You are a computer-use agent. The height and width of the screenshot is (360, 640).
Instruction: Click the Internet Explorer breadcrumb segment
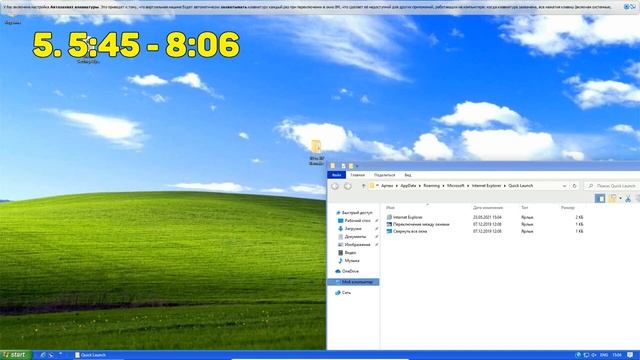click(x=486, y=186)
